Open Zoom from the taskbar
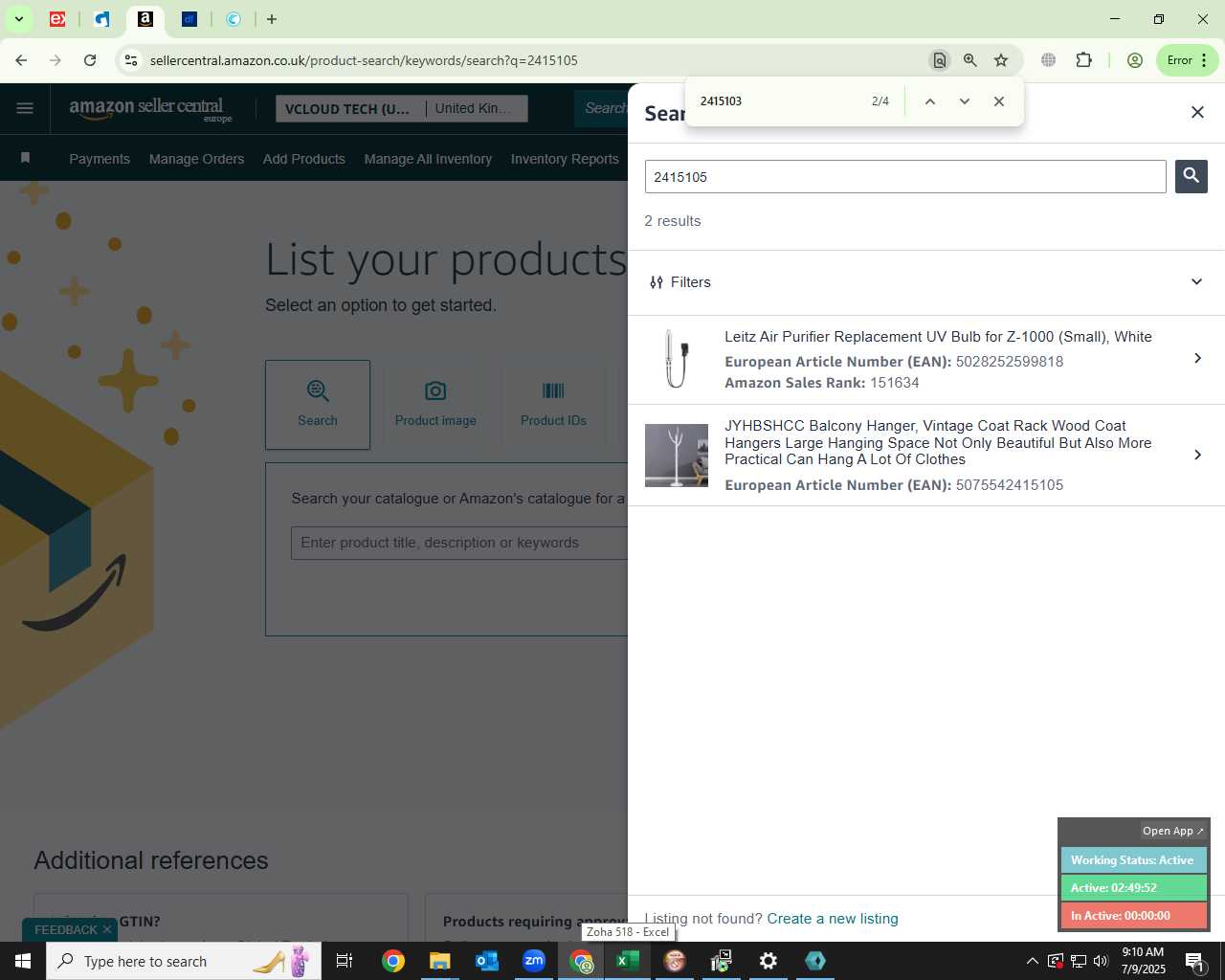The image size is (1225, 980). pyautogui.click(x=534, y=961)
